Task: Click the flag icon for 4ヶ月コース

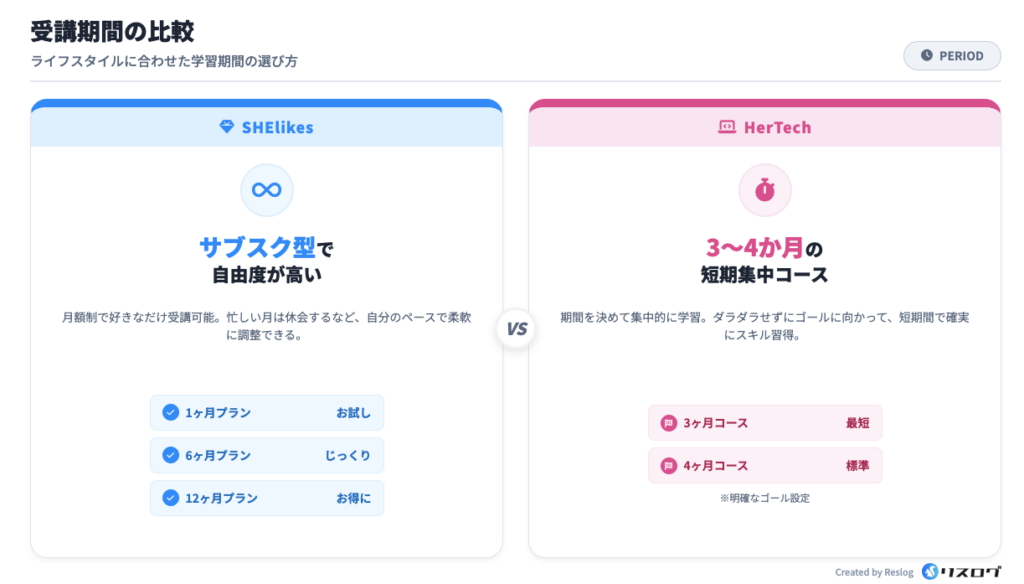Action: [x=668, y=466]
